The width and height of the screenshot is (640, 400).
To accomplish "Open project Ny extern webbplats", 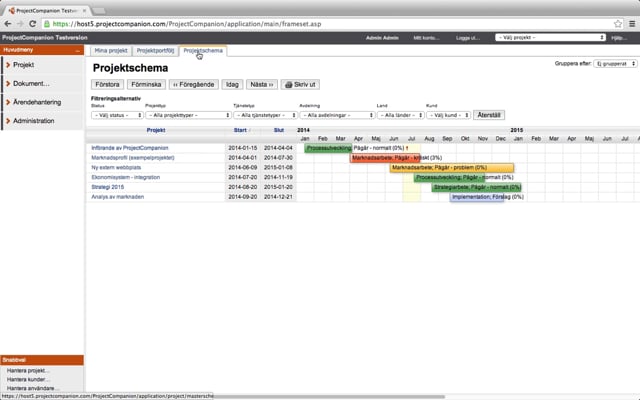I will [116, 168].
